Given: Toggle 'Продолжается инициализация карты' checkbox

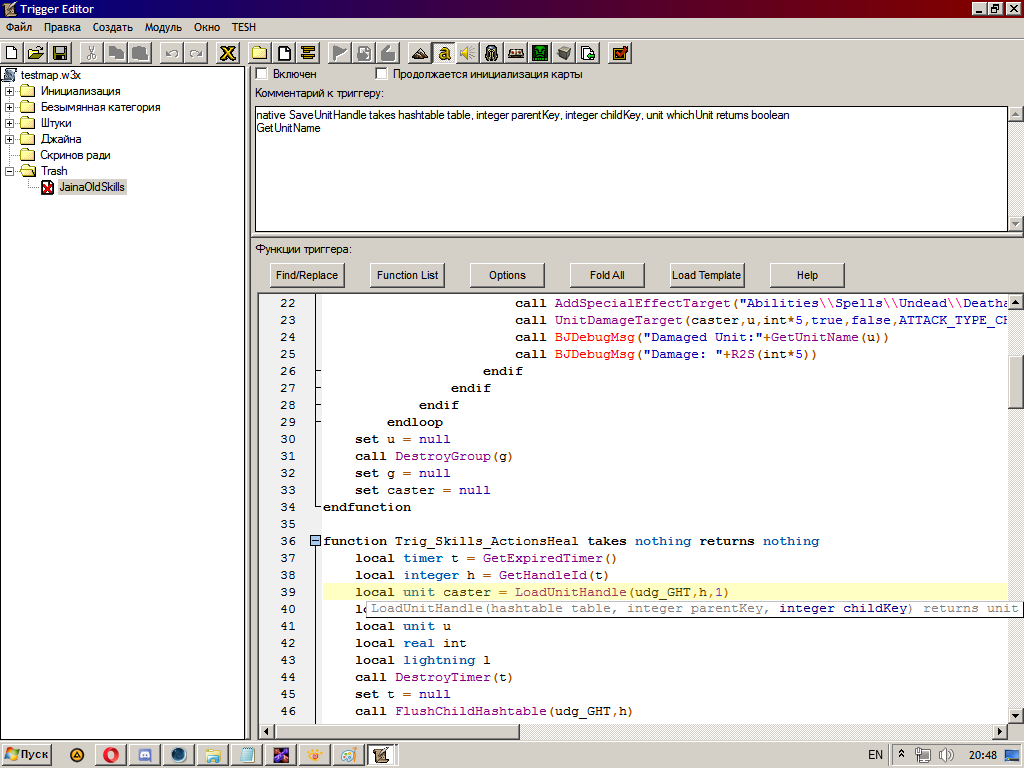Looking at the screenshot, I should tap(381, 74).
